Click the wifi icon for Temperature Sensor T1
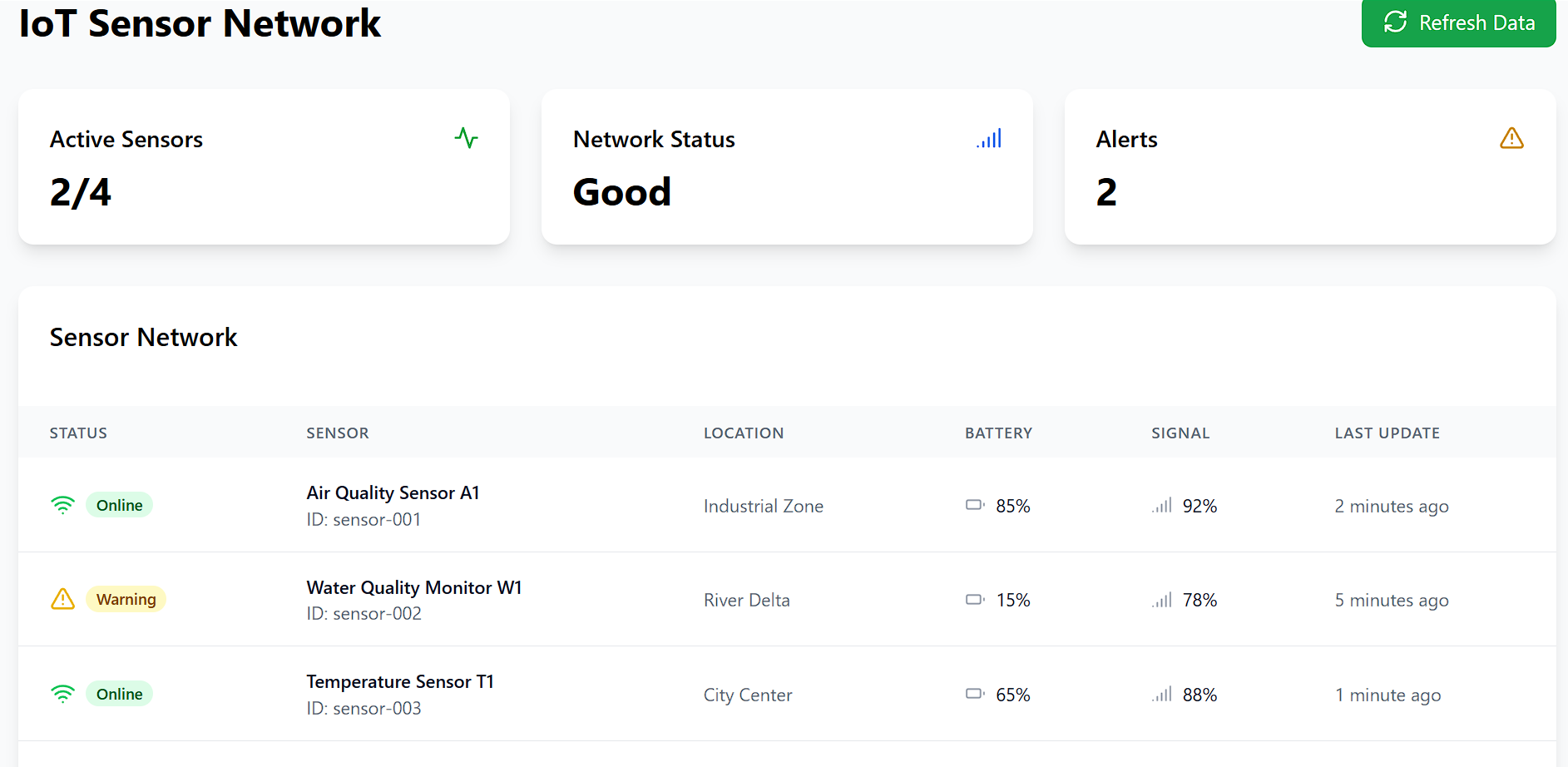Screen dimensions: 1568x767 click(62, 694)
